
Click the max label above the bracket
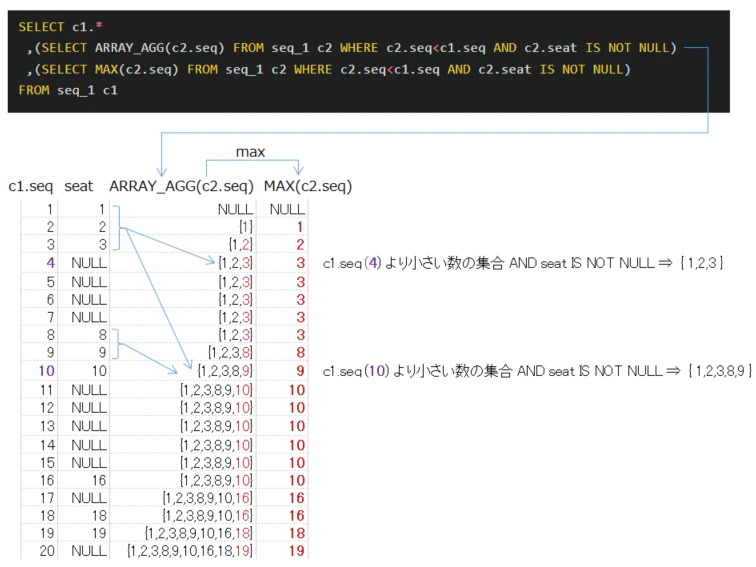click(x=250, y=152)
